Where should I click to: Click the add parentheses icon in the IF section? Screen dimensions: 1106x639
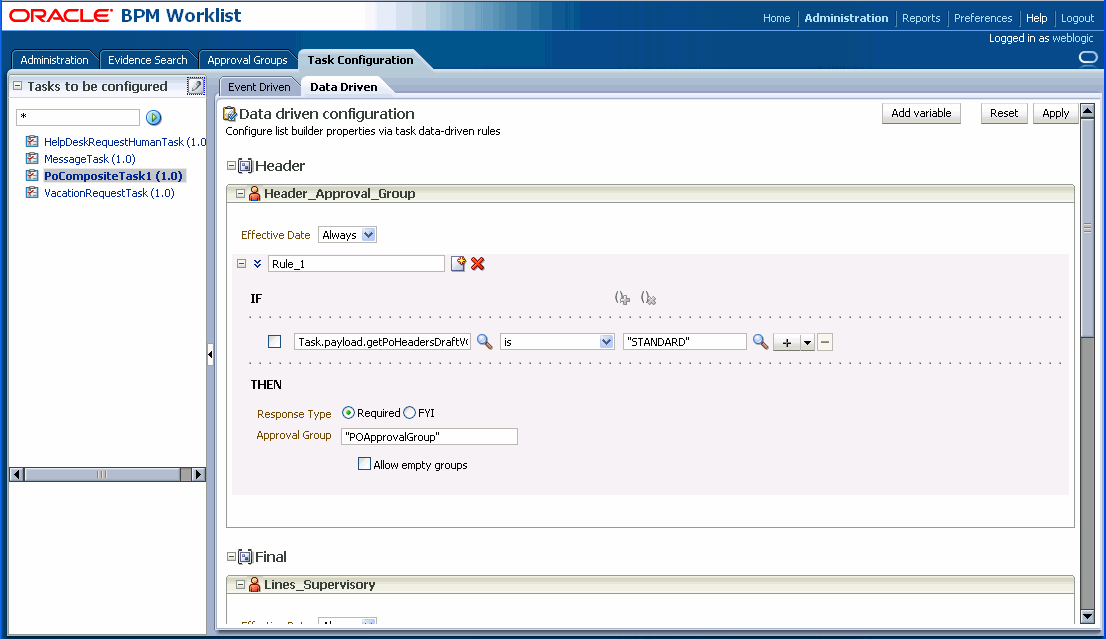click(x=621, y=297)
